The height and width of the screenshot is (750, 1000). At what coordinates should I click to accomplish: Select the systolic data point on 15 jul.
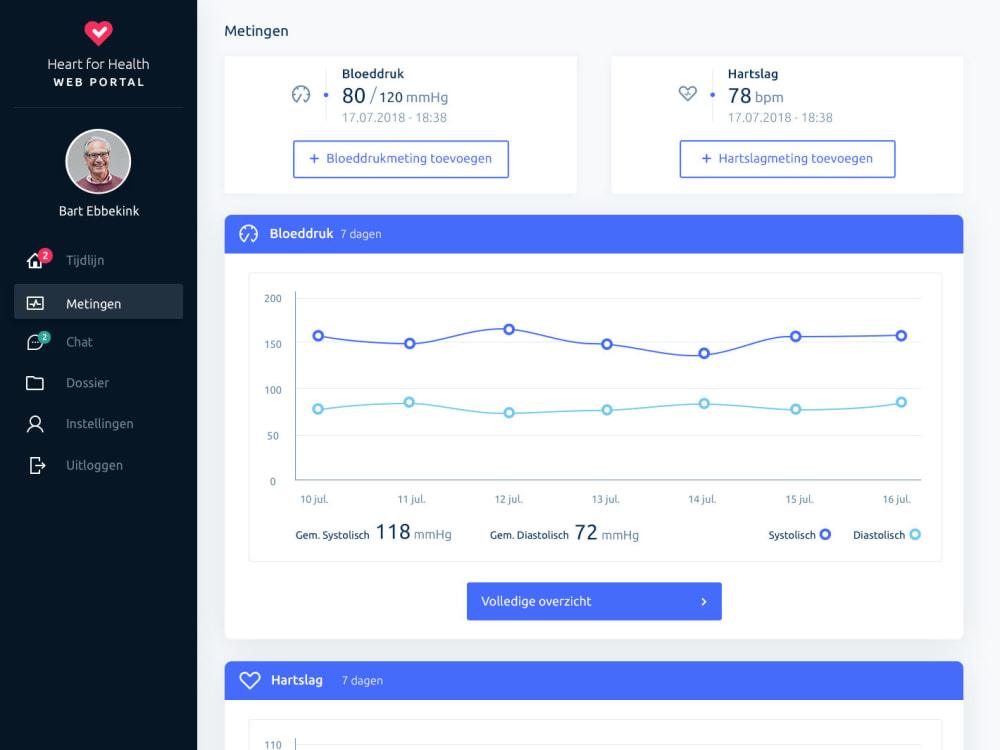point(796,337)
